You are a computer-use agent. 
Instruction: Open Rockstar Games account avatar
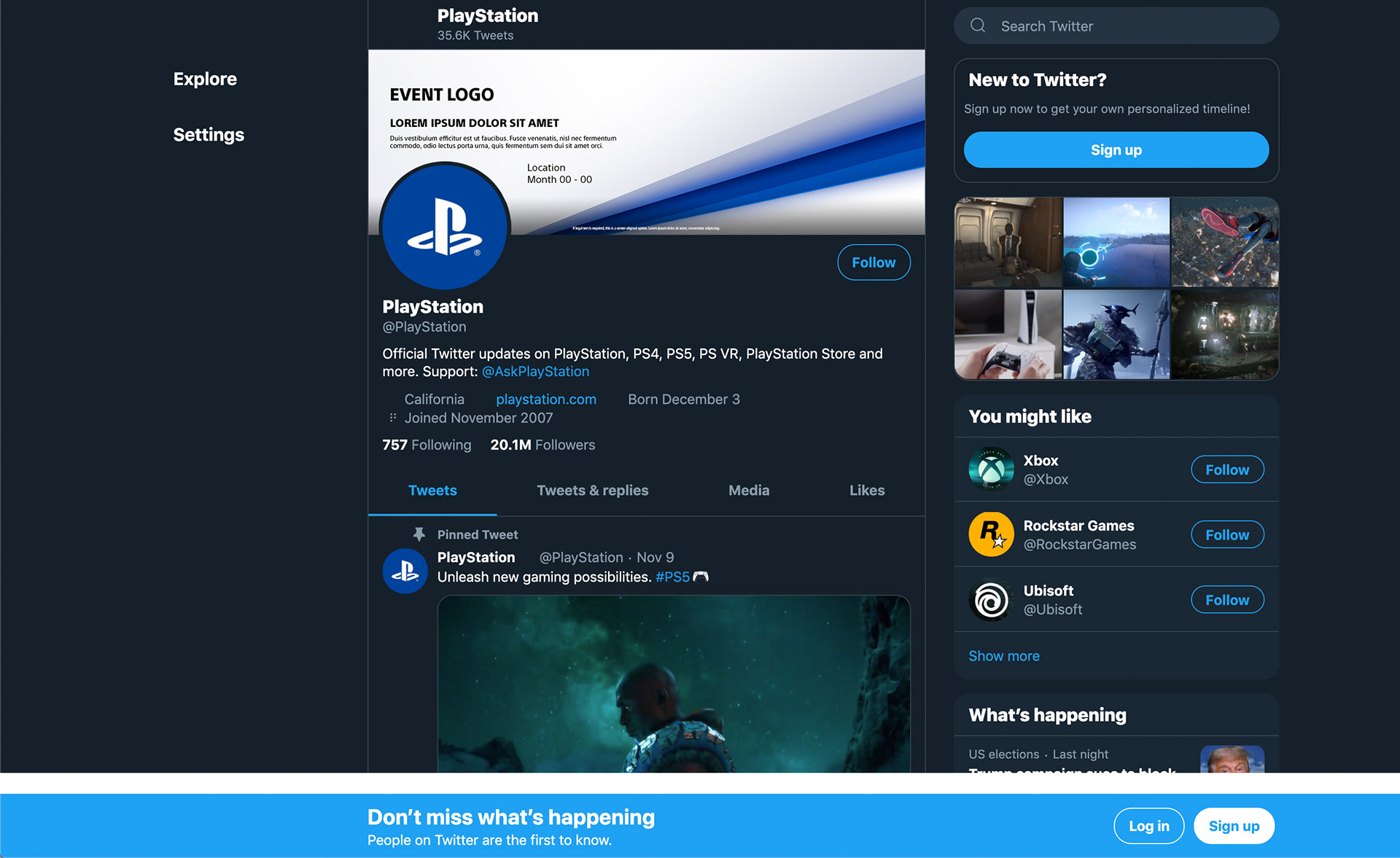[991, 534]
